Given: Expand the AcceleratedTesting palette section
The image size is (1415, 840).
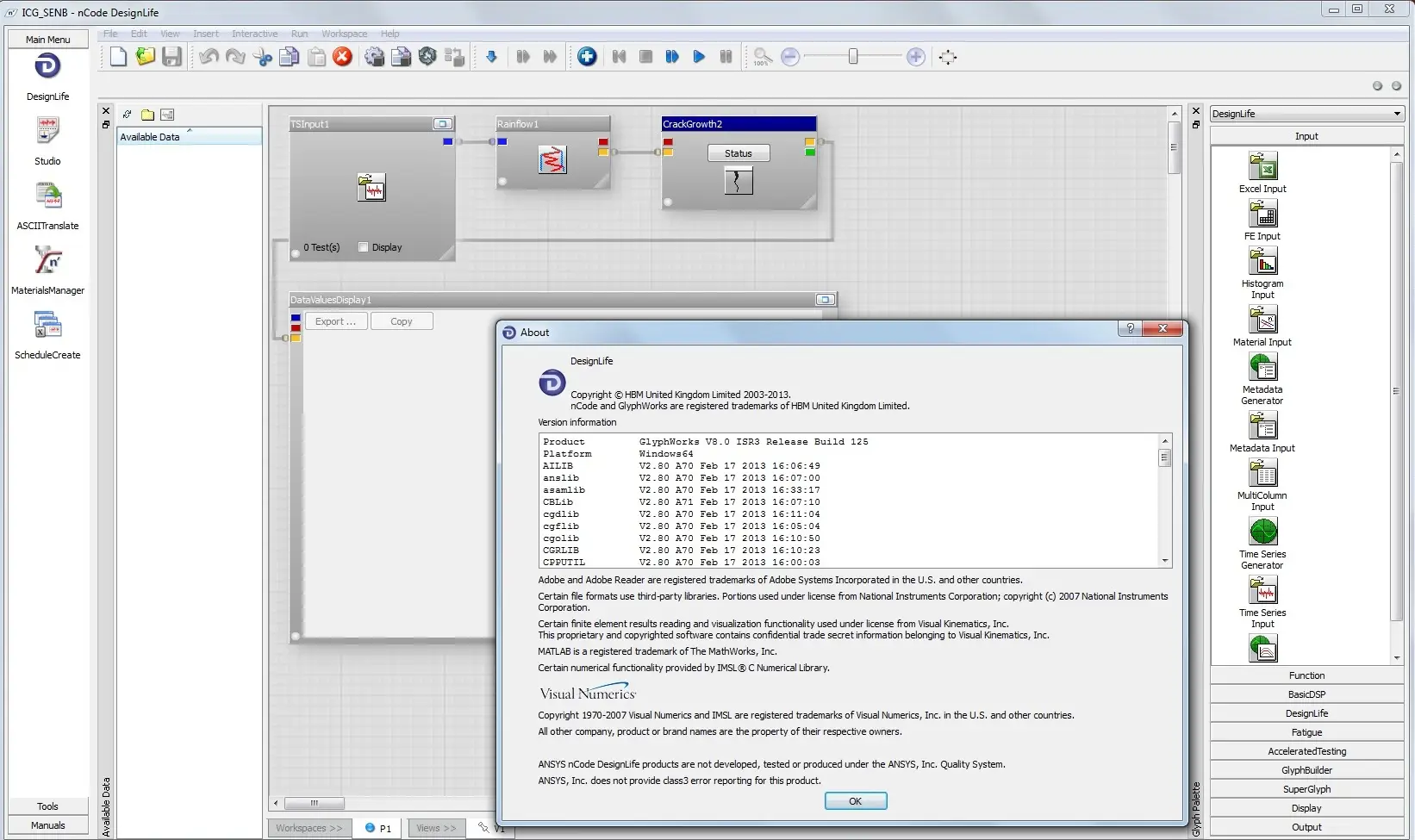Looking at the screenshot, I should tap(1306, 751).
